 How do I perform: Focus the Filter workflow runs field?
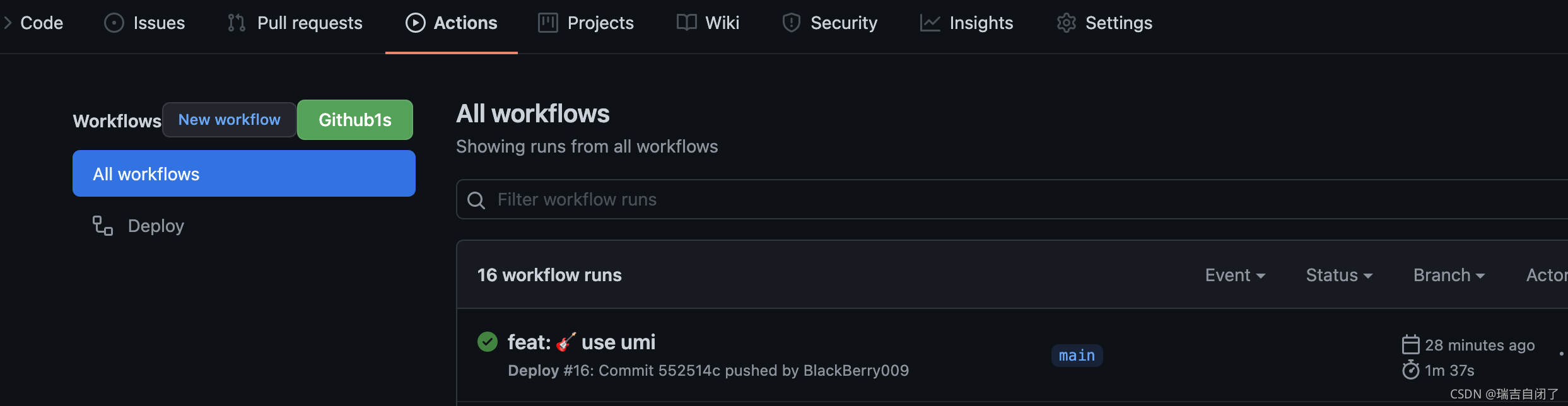pyautogui.click(x=1012, y=199)
